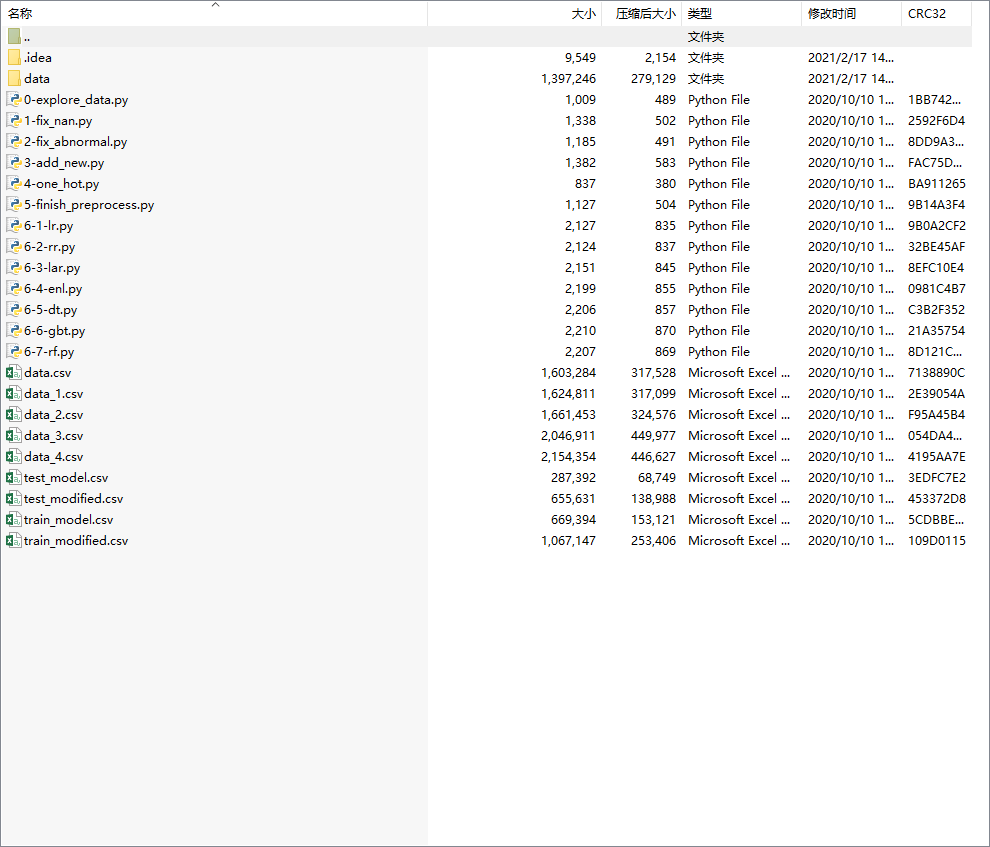
Task: Select file name 1-fix_nan.py
Action: (x=58, y=121)
